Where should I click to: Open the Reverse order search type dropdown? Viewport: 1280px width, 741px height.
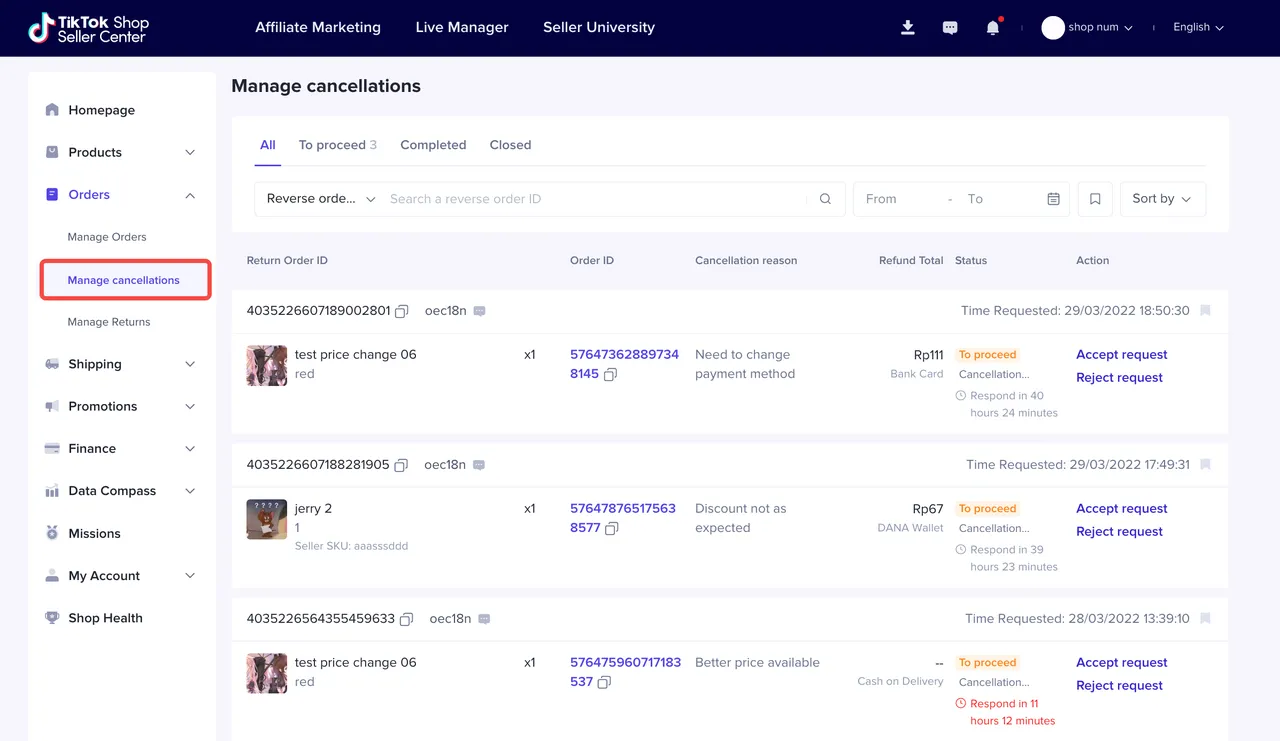(320, 199)
